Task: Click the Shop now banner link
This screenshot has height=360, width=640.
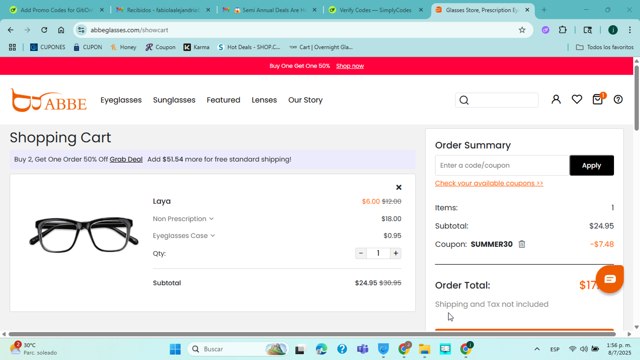Action: [350, 66]
